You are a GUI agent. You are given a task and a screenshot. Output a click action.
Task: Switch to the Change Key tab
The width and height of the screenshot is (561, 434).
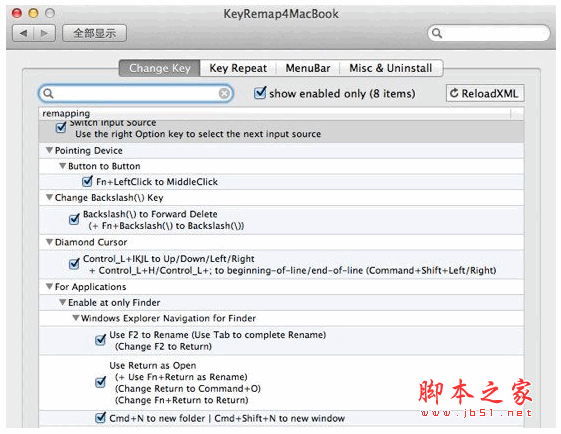(160, 68)
